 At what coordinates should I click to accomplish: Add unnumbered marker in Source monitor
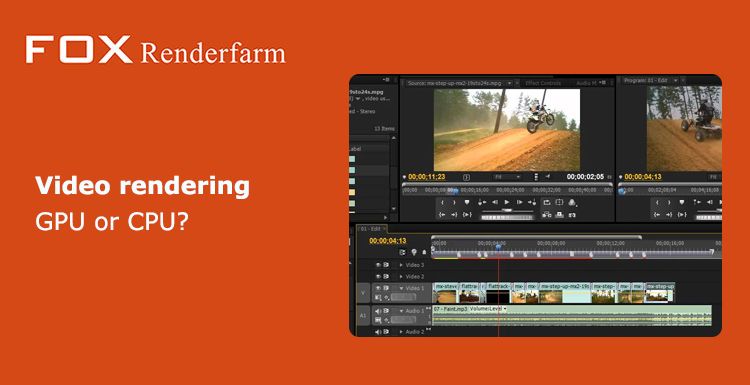coord(467,202)
